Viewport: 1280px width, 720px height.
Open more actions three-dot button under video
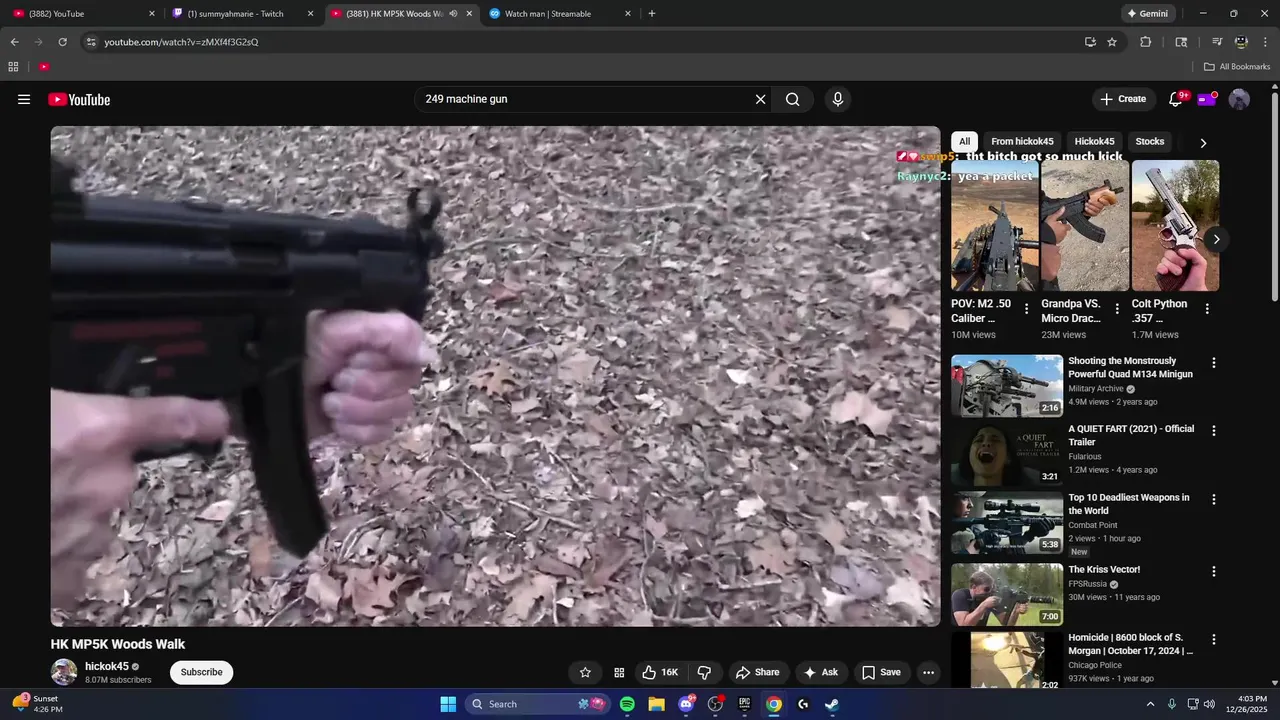coord(928,672)
